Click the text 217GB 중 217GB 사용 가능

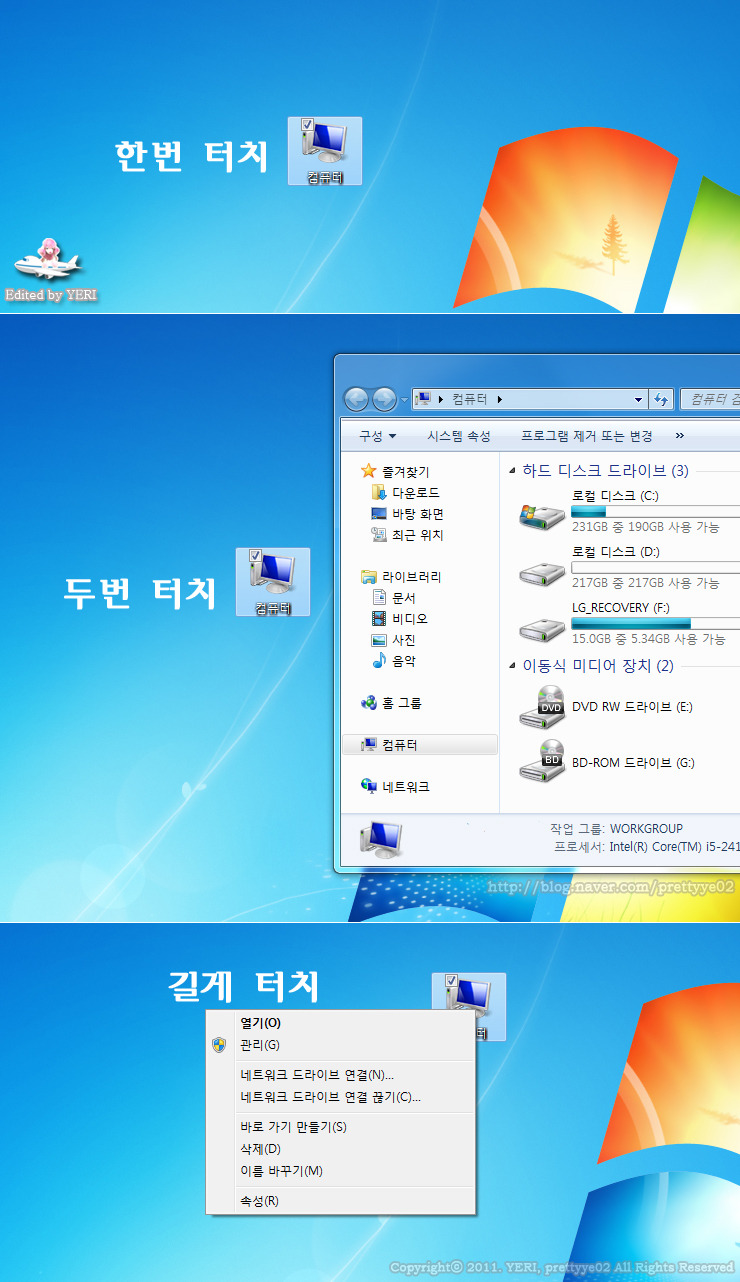646,582
